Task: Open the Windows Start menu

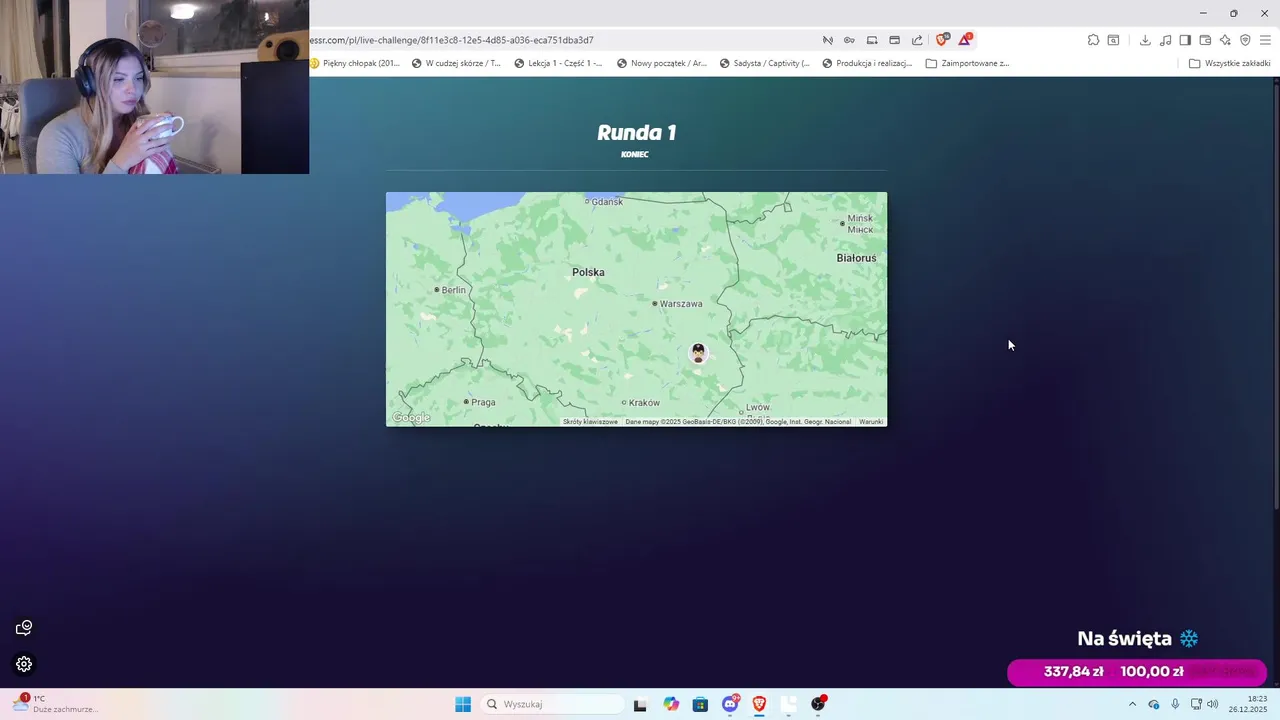Action: pyautogui.click(x=463, y=704)
